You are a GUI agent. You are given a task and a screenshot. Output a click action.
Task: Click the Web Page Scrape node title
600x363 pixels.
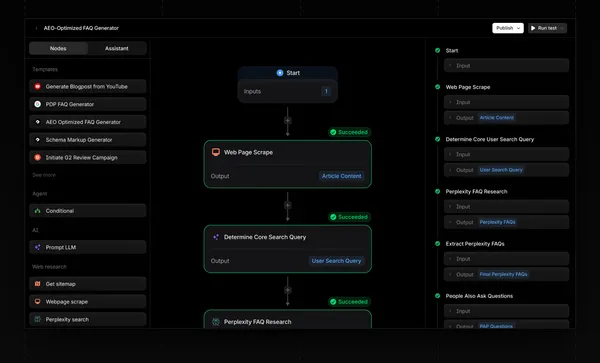point(248,152)
